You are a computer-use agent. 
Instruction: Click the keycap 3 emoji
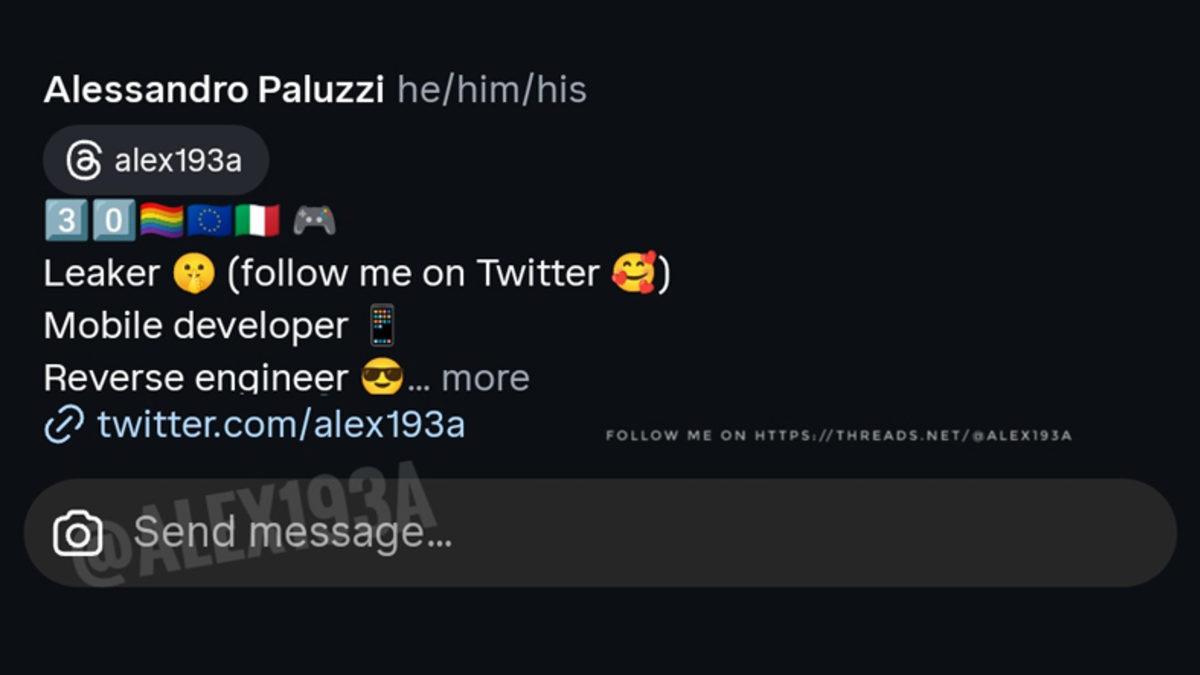66,220
